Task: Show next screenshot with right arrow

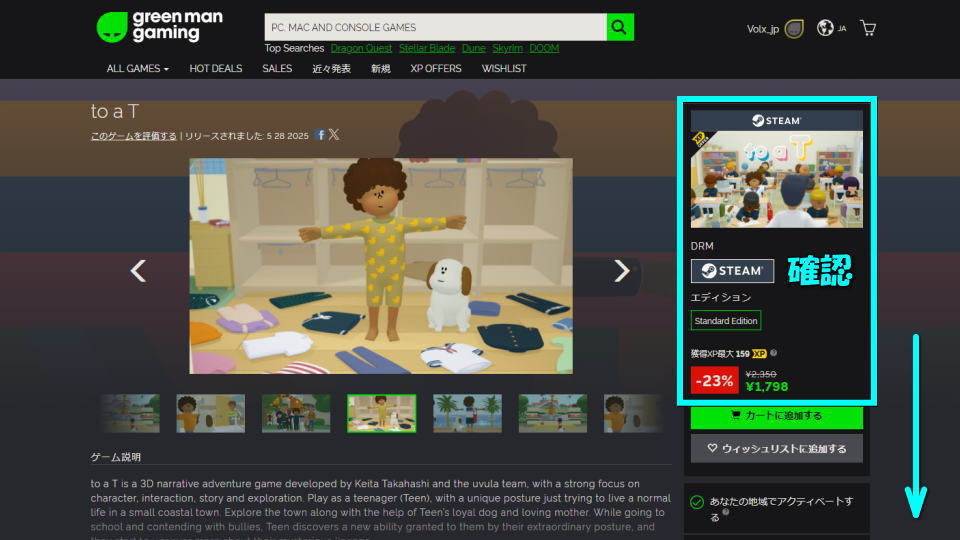Action: (x=621, y=271)
